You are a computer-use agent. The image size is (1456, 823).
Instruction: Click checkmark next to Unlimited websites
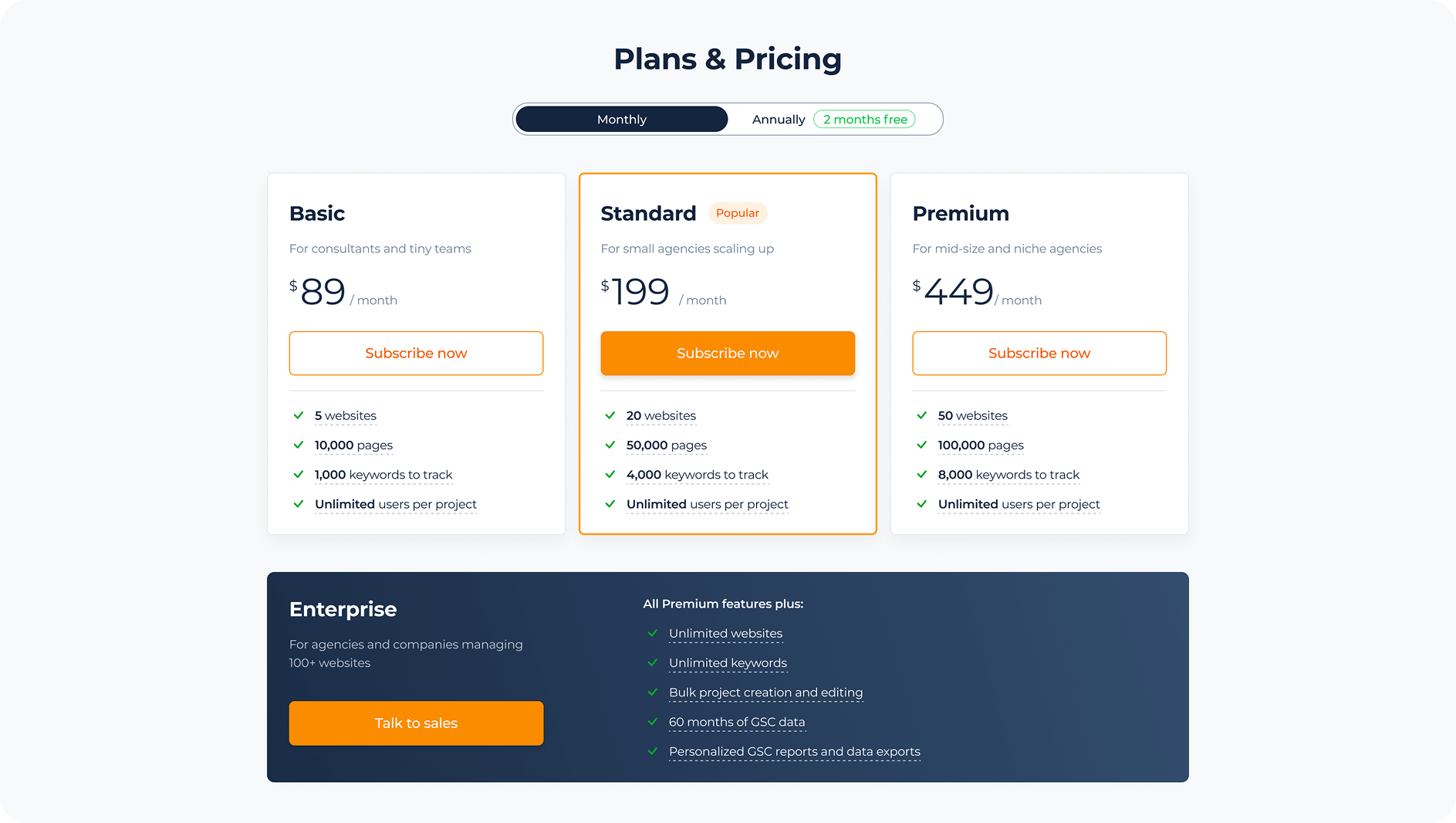tap(653, 633)
